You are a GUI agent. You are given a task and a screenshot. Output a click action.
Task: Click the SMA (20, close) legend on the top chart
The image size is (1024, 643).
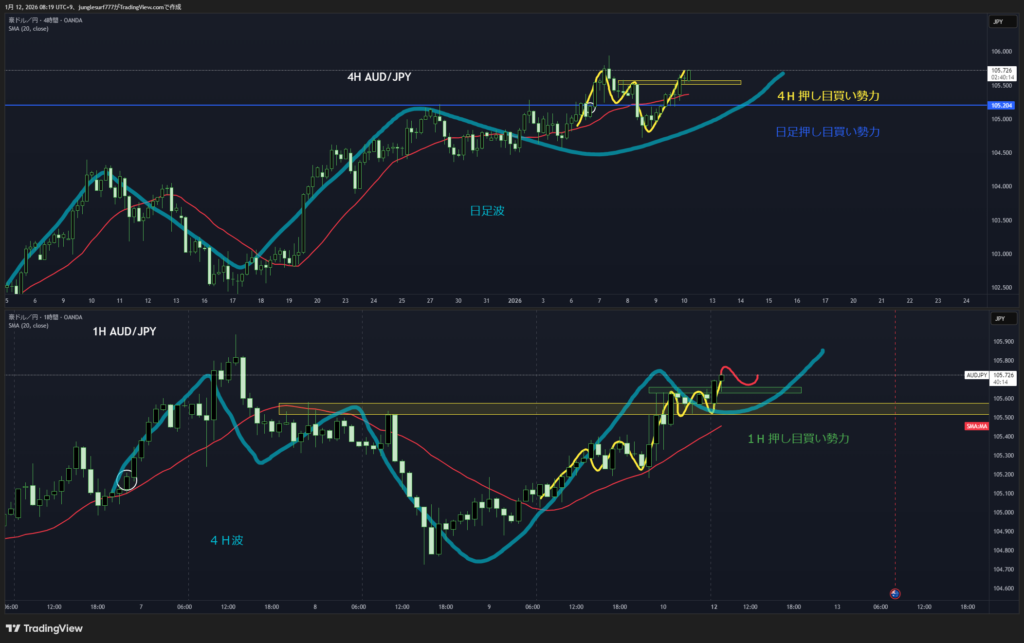pos(28,29)
